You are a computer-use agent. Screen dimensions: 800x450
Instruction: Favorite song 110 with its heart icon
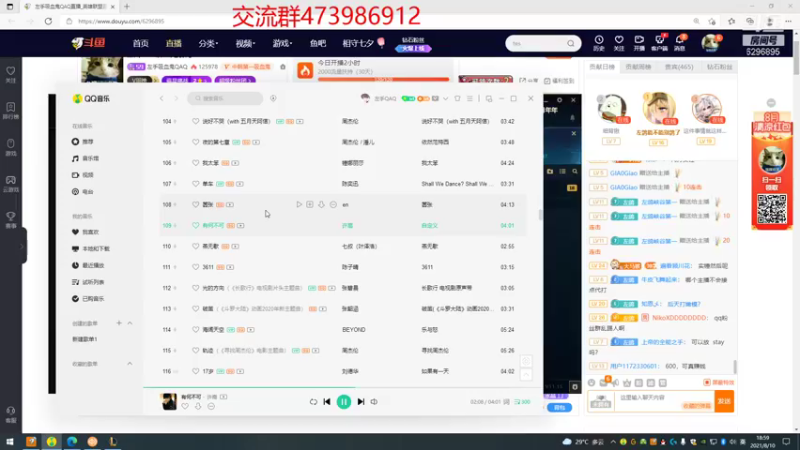(x=195, y=246)
